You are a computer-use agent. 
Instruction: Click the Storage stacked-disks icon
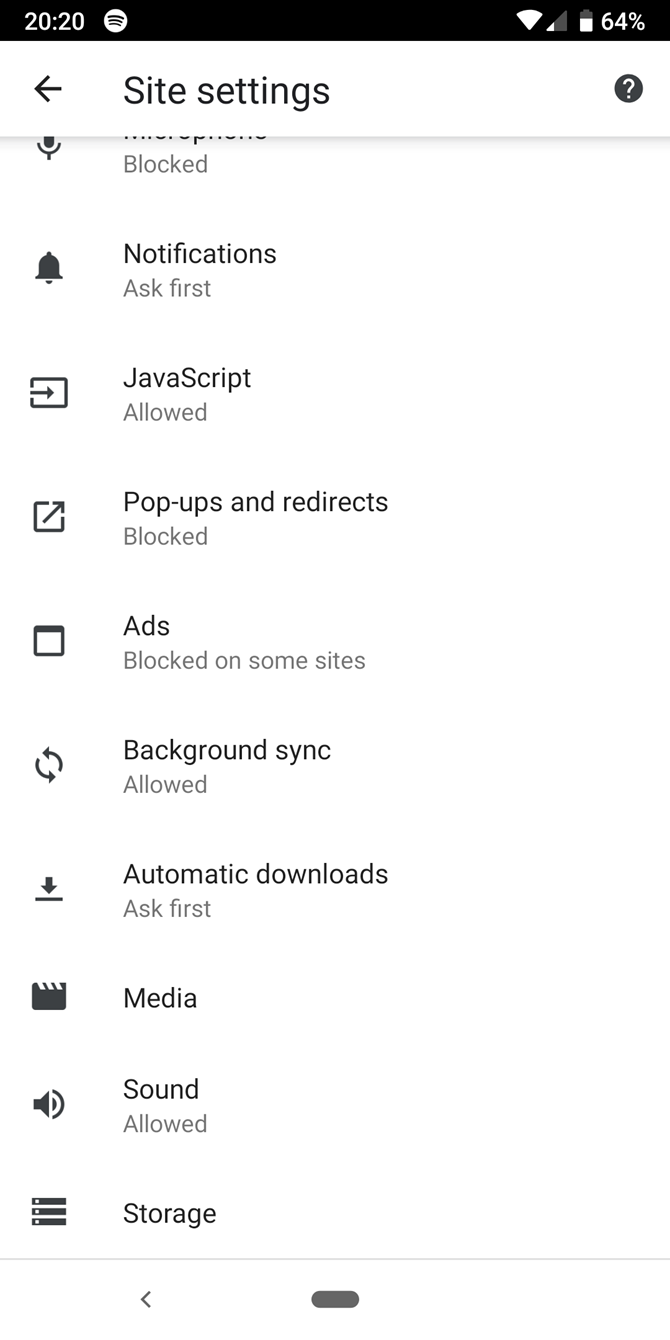coord(48,1211)
